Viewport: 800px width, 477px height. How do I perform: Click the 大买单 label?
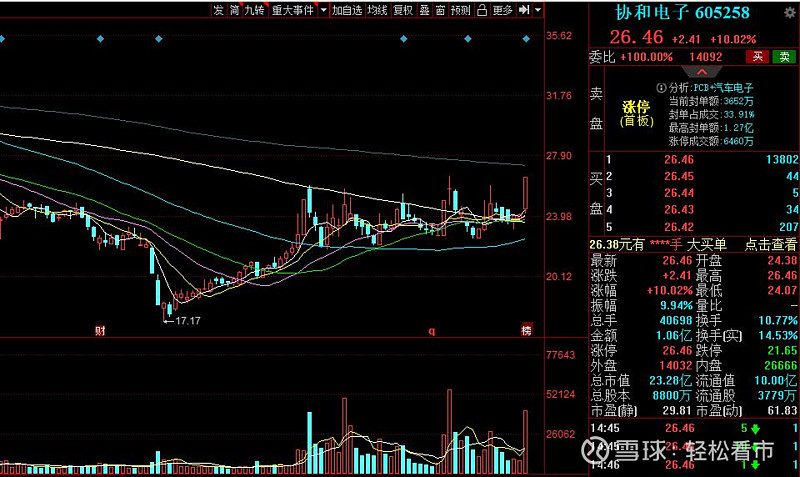706,245
